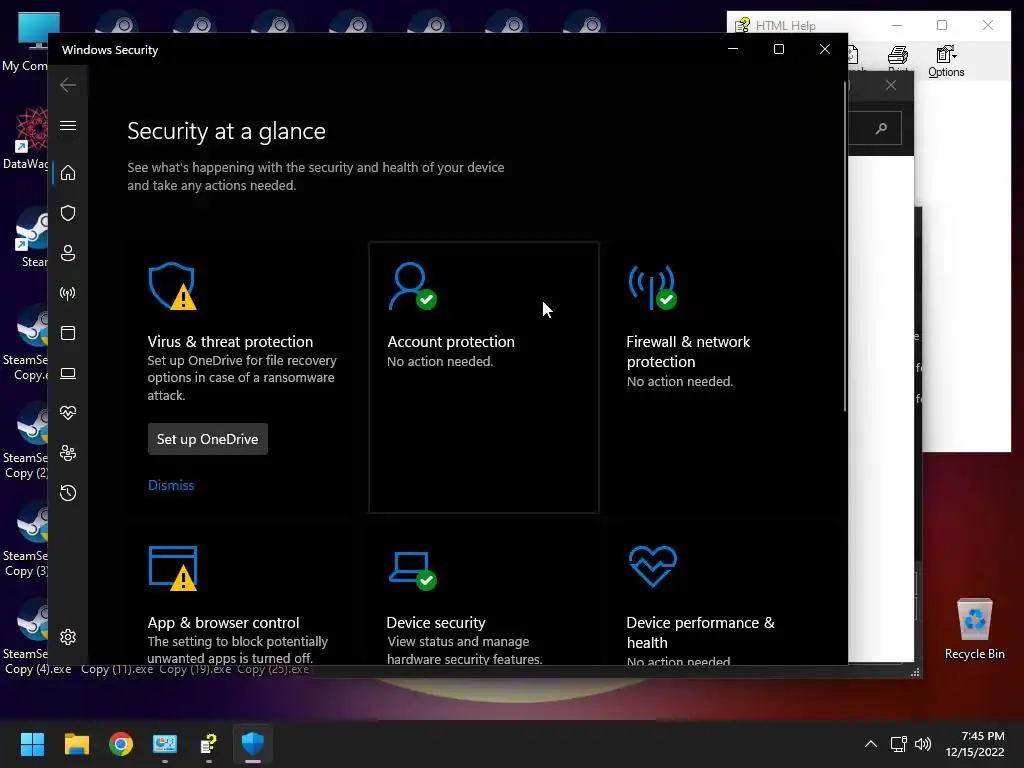Open Account protection tile title
Image resolution: width=1024 pixels, height=768 pixels.
pyautogui.click(x=451, y=342)
